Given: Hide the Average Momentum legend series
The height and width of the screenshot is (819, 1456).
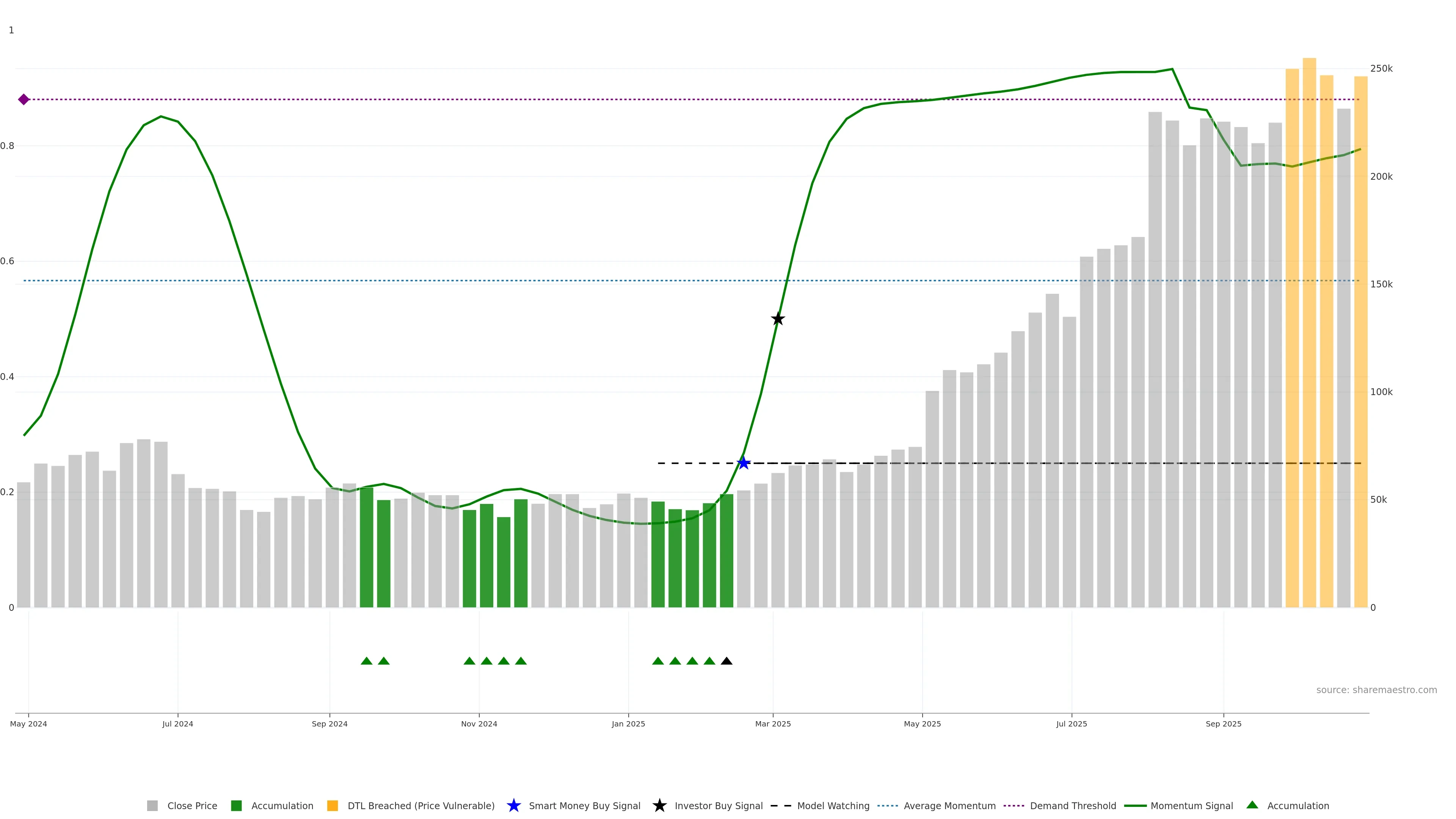Looking at the screenshot, I should click(949, 805).
